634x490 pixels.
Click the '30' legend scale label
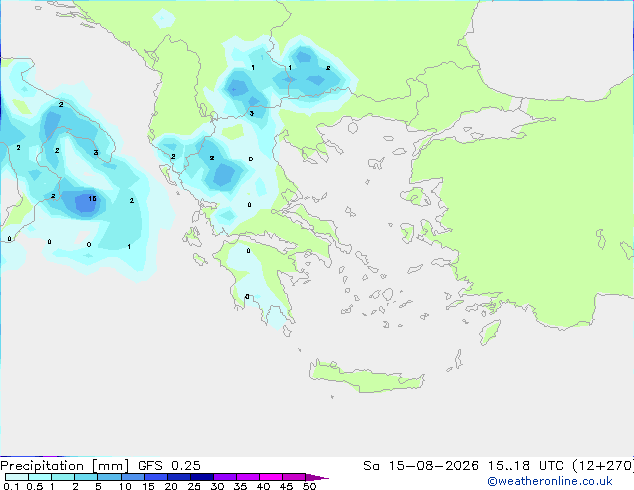(217, 486)
